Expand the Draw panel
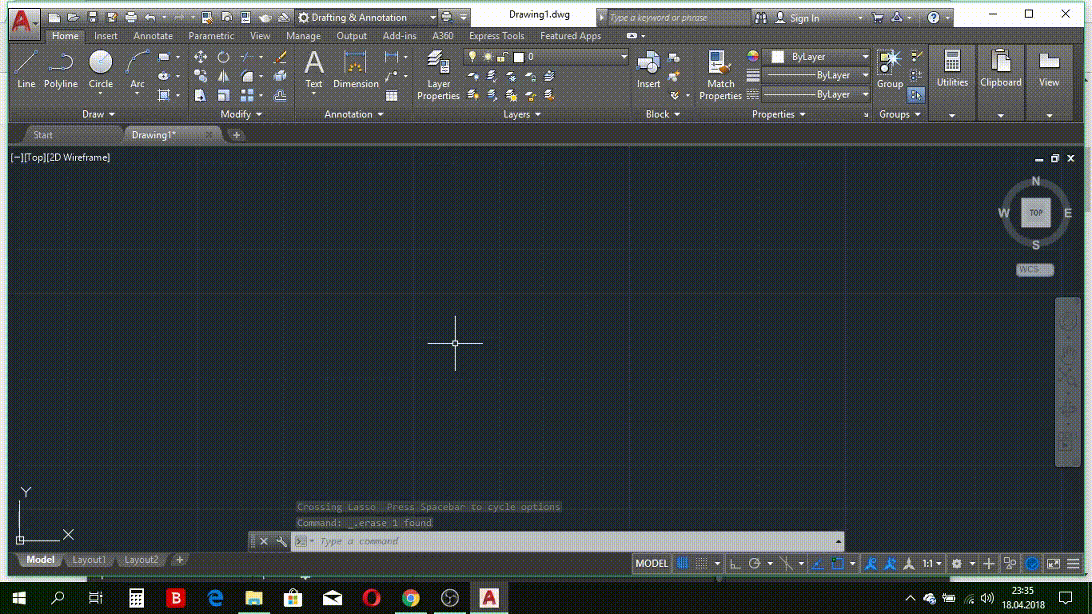 pyautogui.click(x=98, y=114)
